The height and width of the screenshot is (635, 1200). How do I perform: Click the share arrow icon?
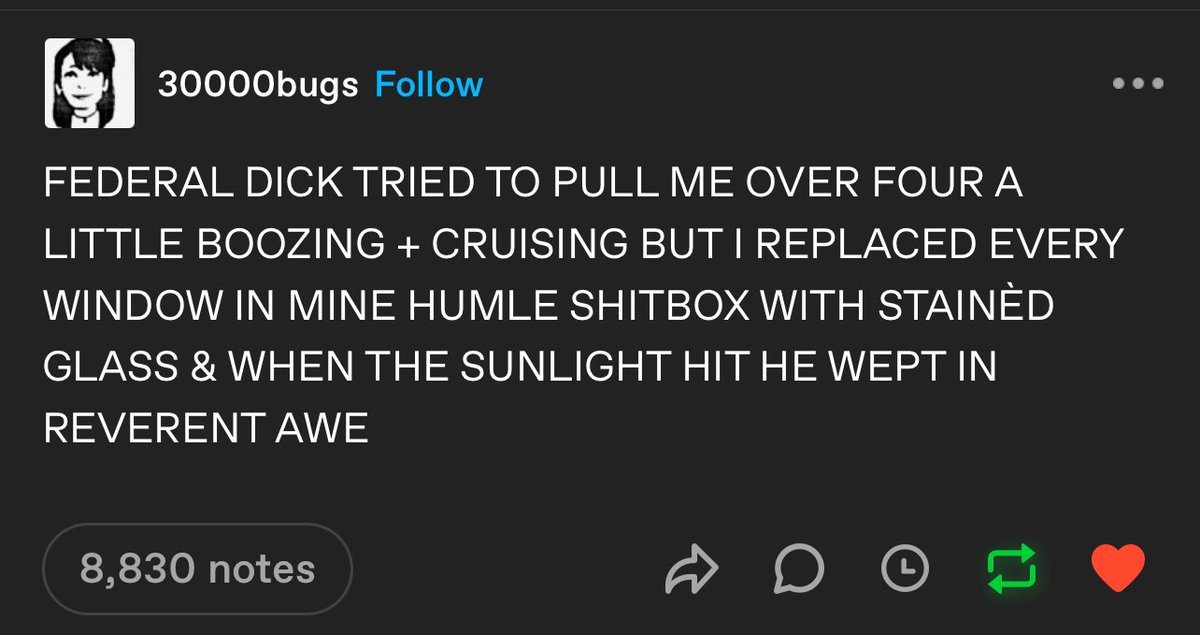[x=692, y=569]
